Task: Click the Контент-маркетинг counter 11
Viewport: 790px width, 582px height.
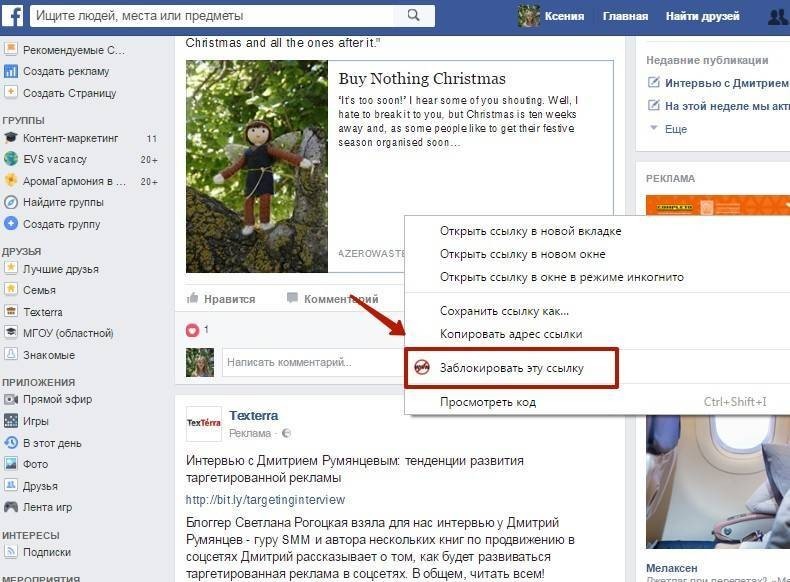Action: point(152,138)
